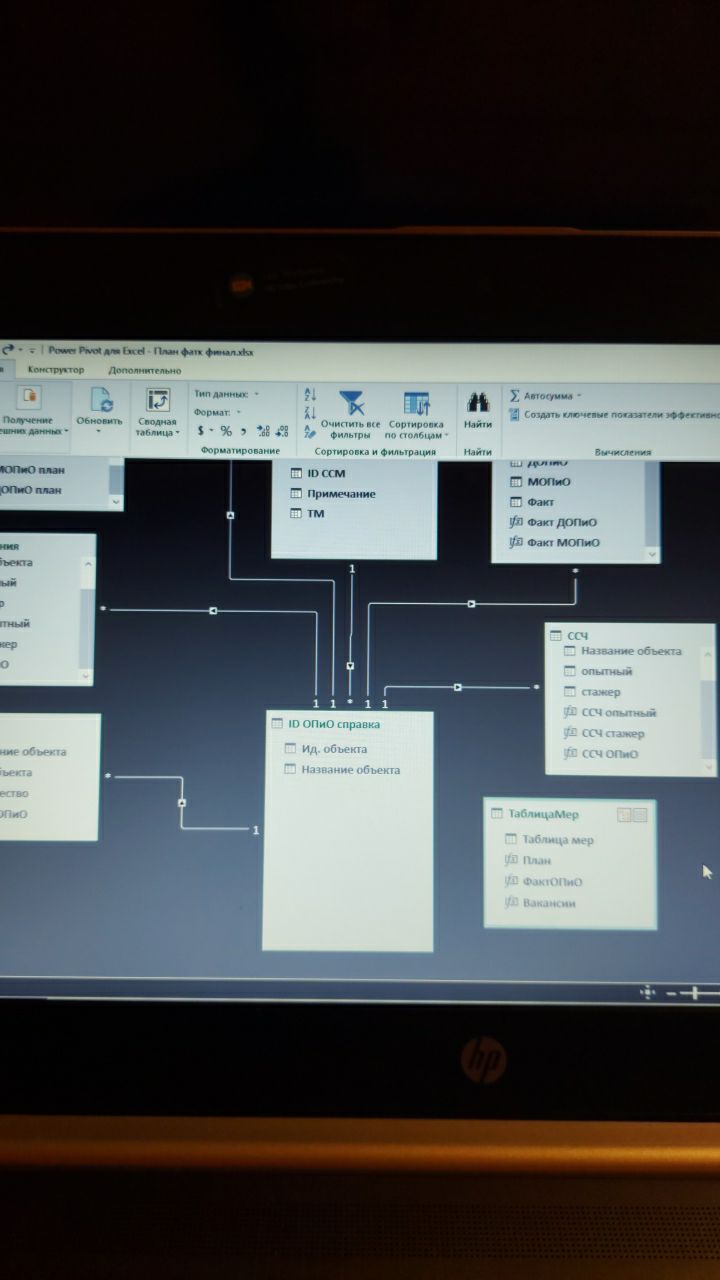
Task: Select the Факт ДОПиО measure field
Action: point(553,522)
